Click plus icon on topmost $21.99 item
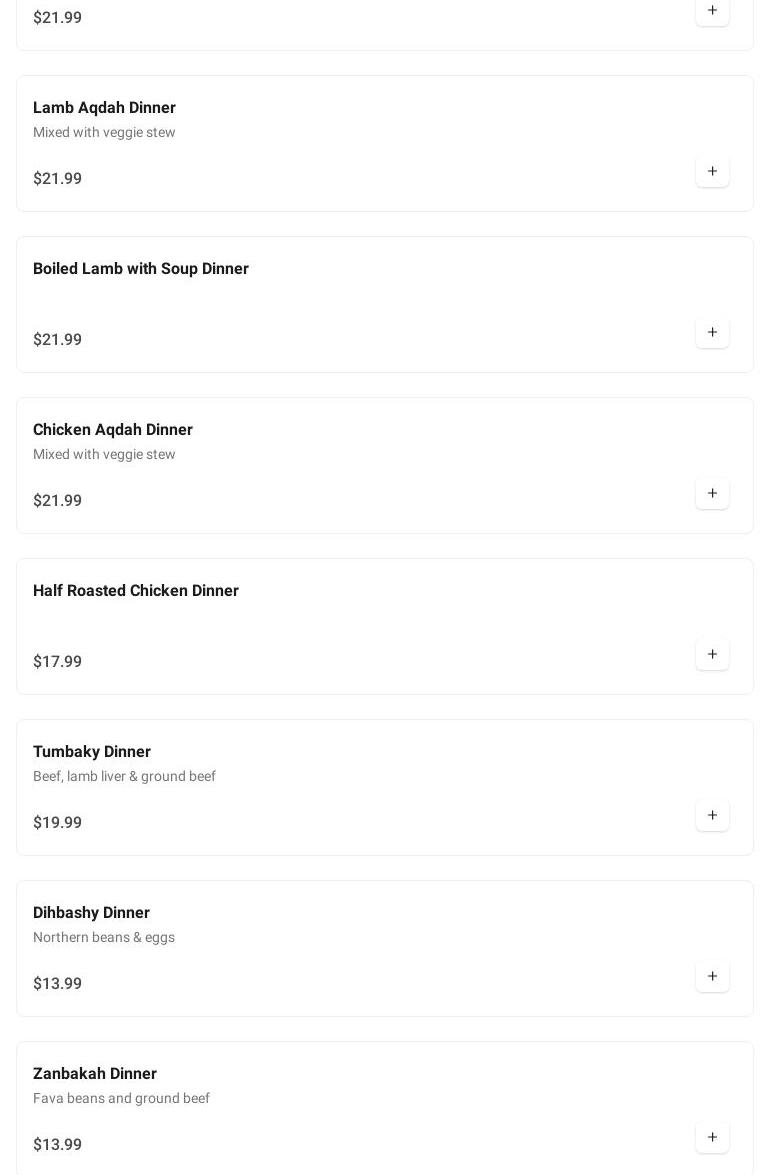The image size is (770, 1175). click(x=712, y=11)
